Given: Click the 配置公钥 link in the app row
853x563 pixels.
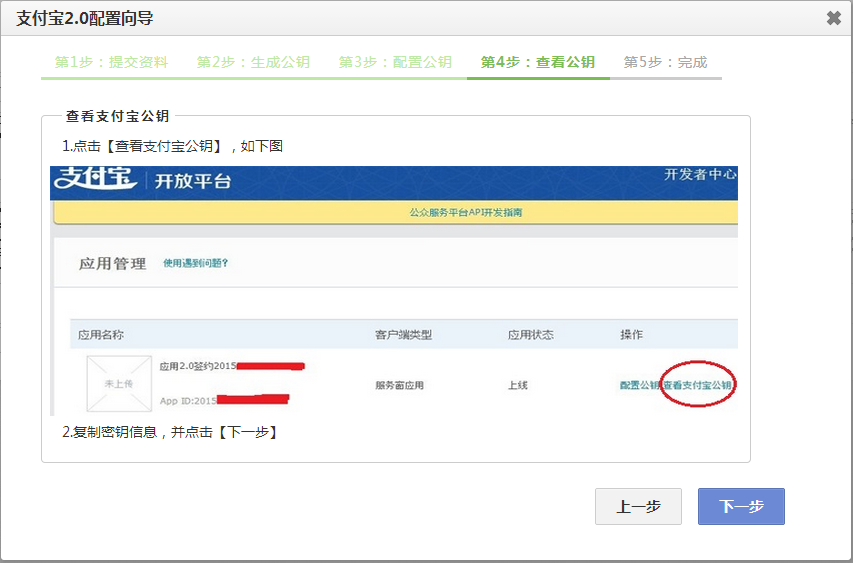Looking at the screenshot, I should [x=639, y=385].
